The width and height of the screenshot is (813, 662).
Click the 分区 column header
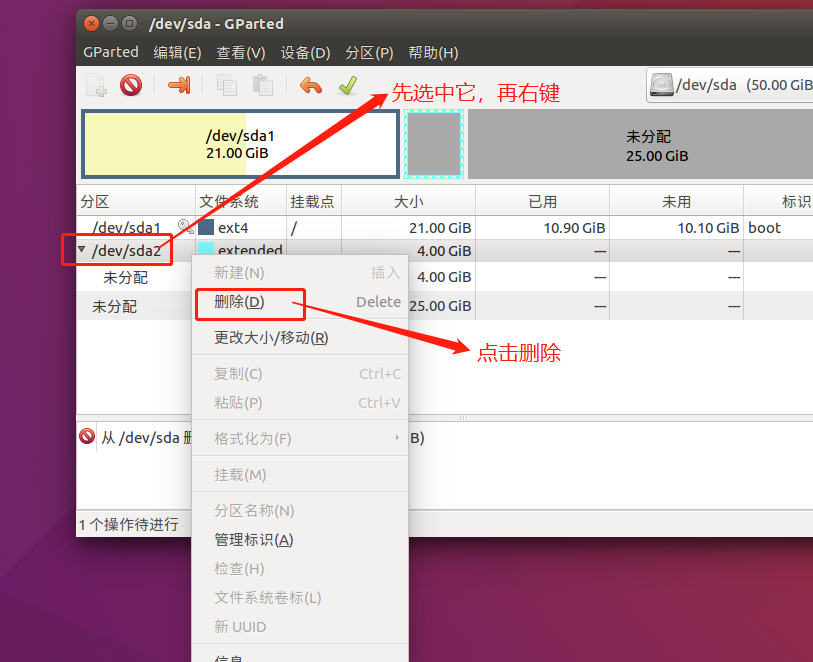pos(136,201)
